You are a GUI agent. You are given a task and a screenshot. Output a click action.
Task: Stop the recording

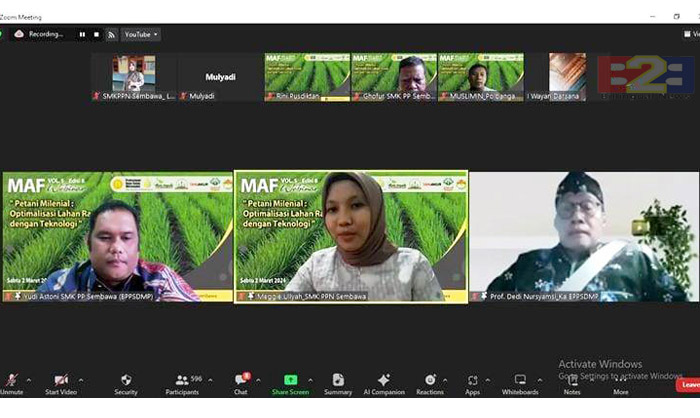(x=96, y=34)
